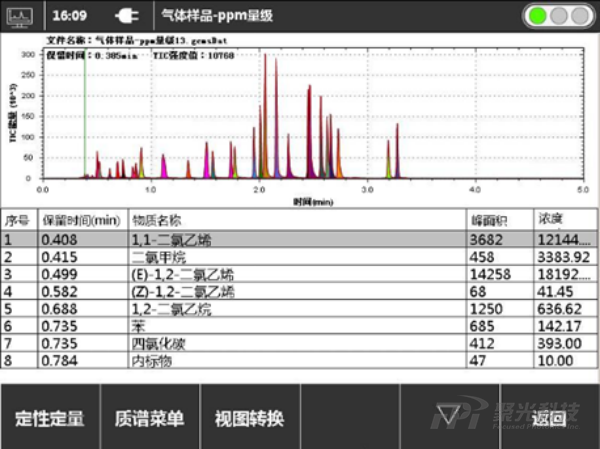Open the 定性定量 function
This screenshot has height=449, width=600.
click(x=50, y=417)
